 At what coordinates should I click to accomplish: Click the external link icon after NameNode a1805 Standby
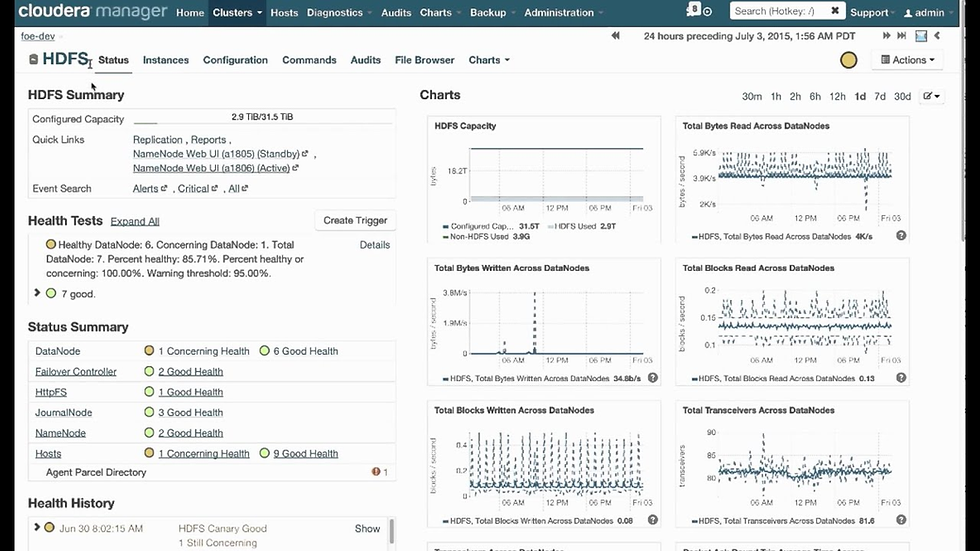[305, 153]
